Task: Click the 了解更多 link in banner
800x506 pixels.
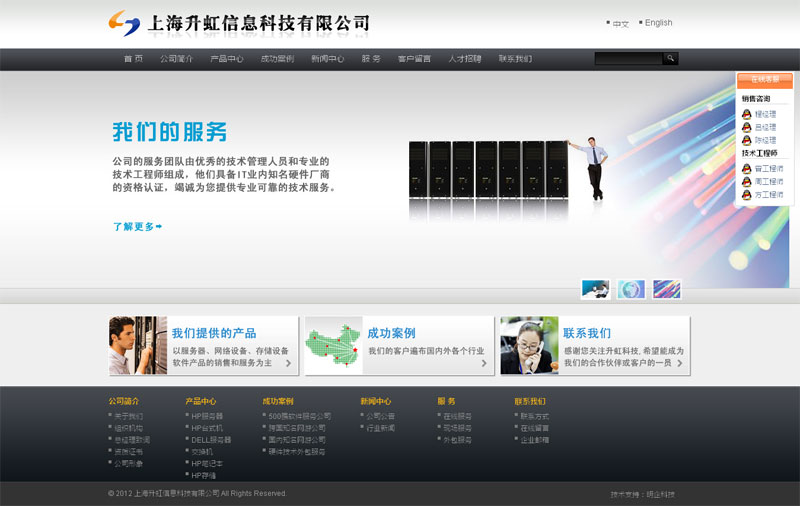Action: coord(137,226)
